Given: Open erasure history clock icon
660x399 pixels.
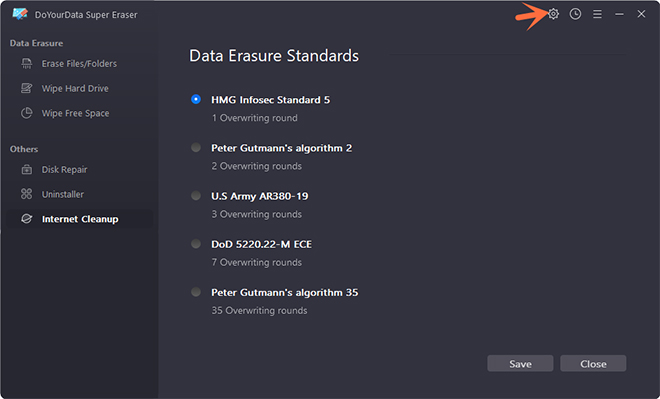Looking at the screenshot, I should pyautogui.click(x=575, y=14).
